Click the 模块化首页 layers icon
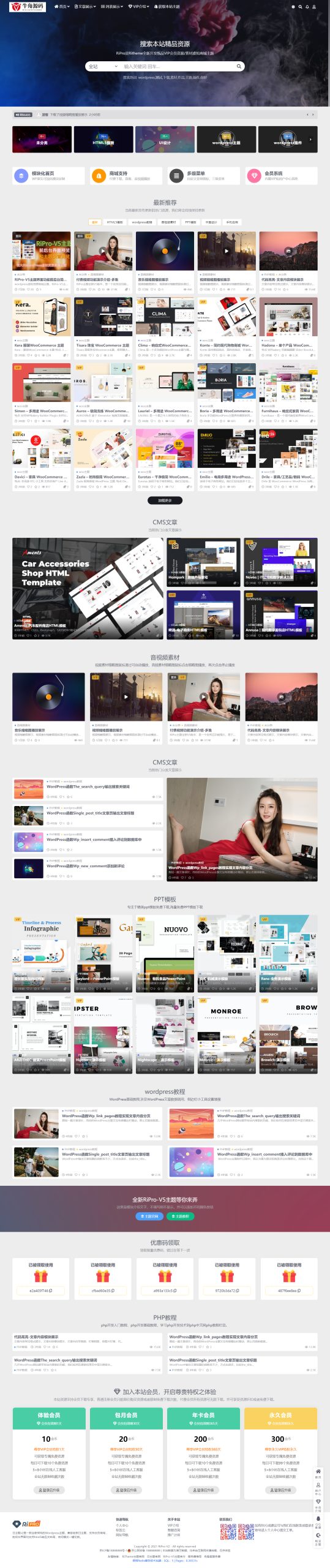This screenshot has width=330, height=1568. click(21, 176)
